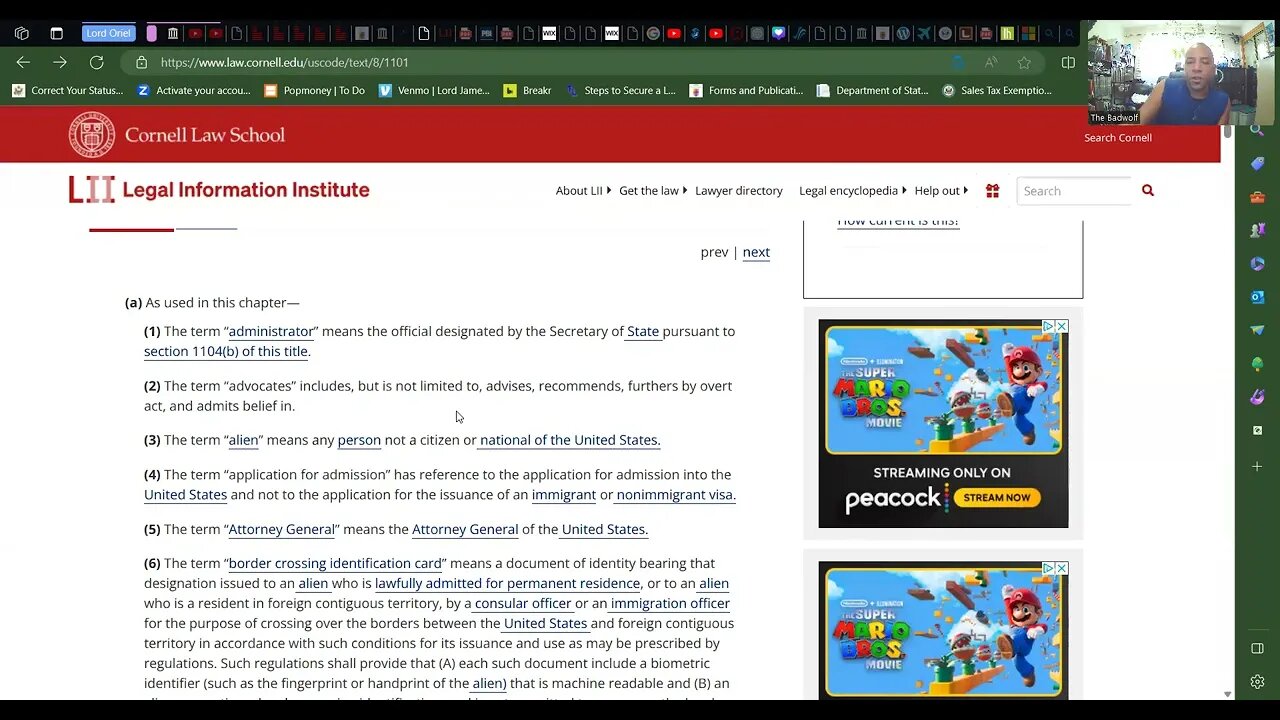Click the LII Legal Information Institute logo
The image size is (1280, 720).
pos(219,189)
